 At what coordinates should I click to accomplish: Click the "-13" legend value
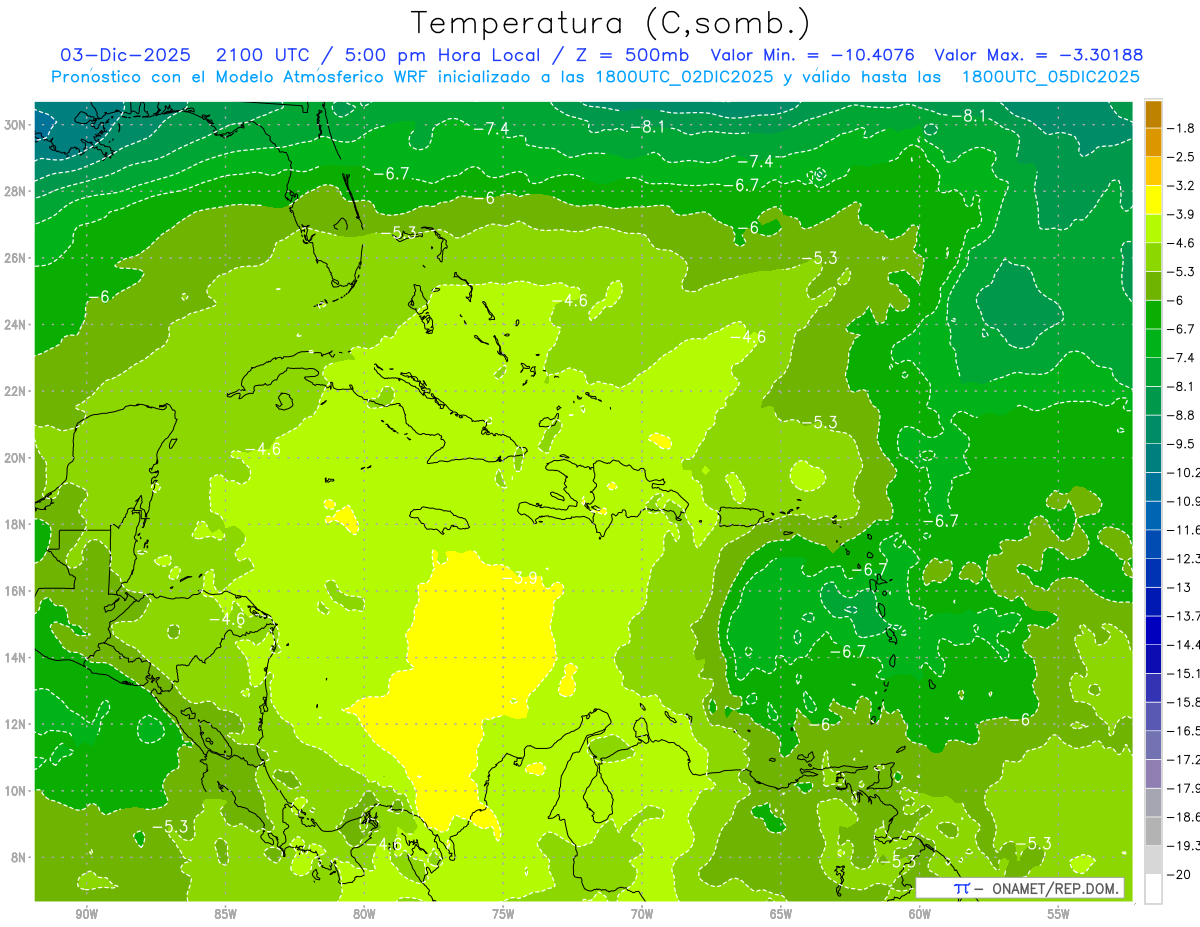point(1181,587)
